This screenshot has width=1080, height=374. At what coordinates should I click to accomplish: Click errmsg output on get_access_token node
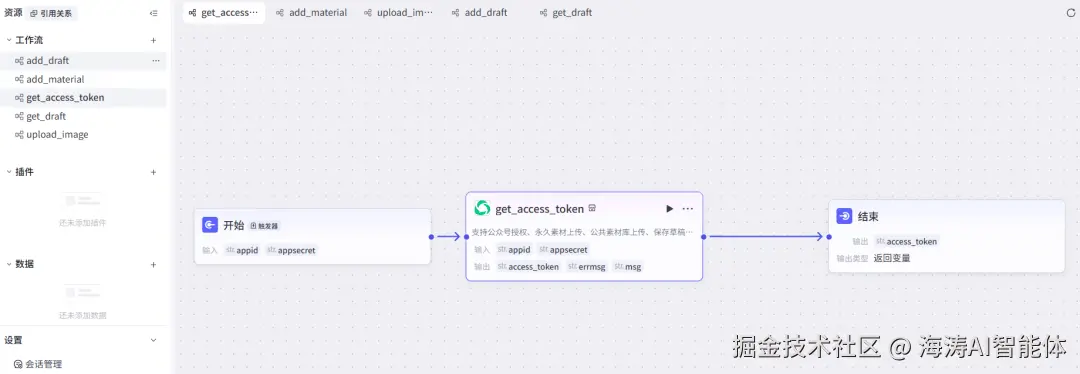coord(588,267)
